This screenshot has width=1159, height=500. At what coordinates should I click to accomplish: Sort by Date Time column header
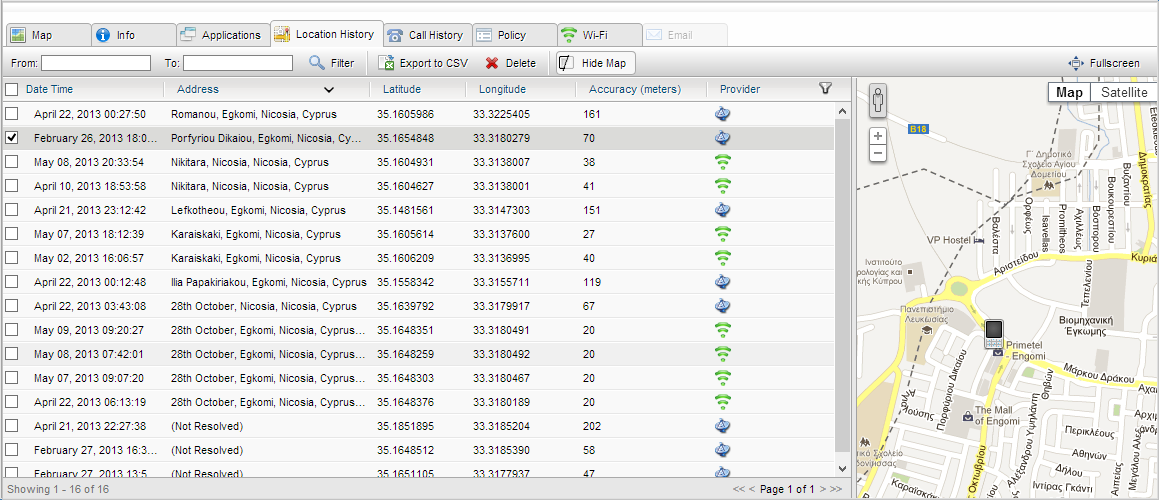50,89
